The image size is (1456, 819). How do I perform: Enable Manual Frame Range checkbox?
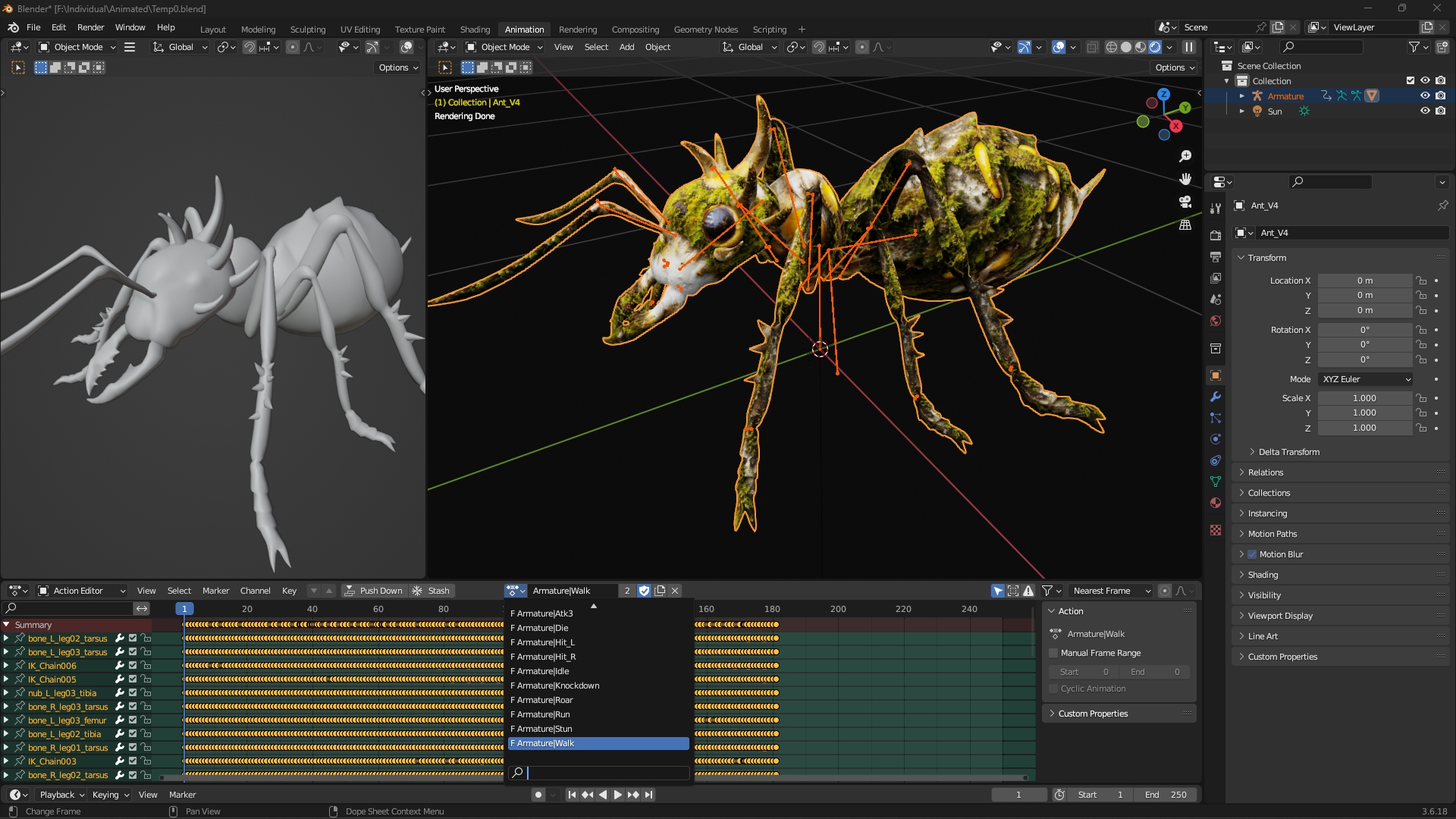pyautogui.click(x=1053, y=653)
